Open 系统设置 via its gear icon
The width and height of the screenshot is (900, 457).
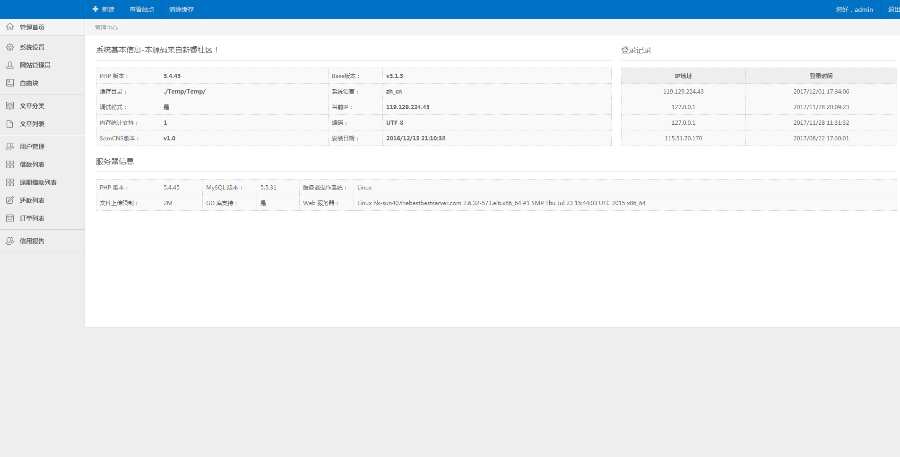[10, 47]
